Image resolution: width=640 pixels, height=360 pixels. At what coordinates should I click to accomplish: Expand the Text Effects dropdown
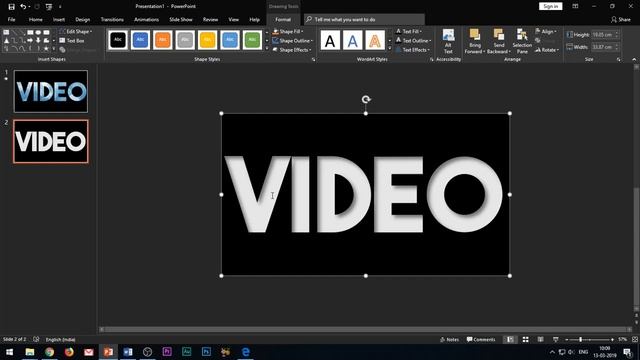(x=413, y=50)
